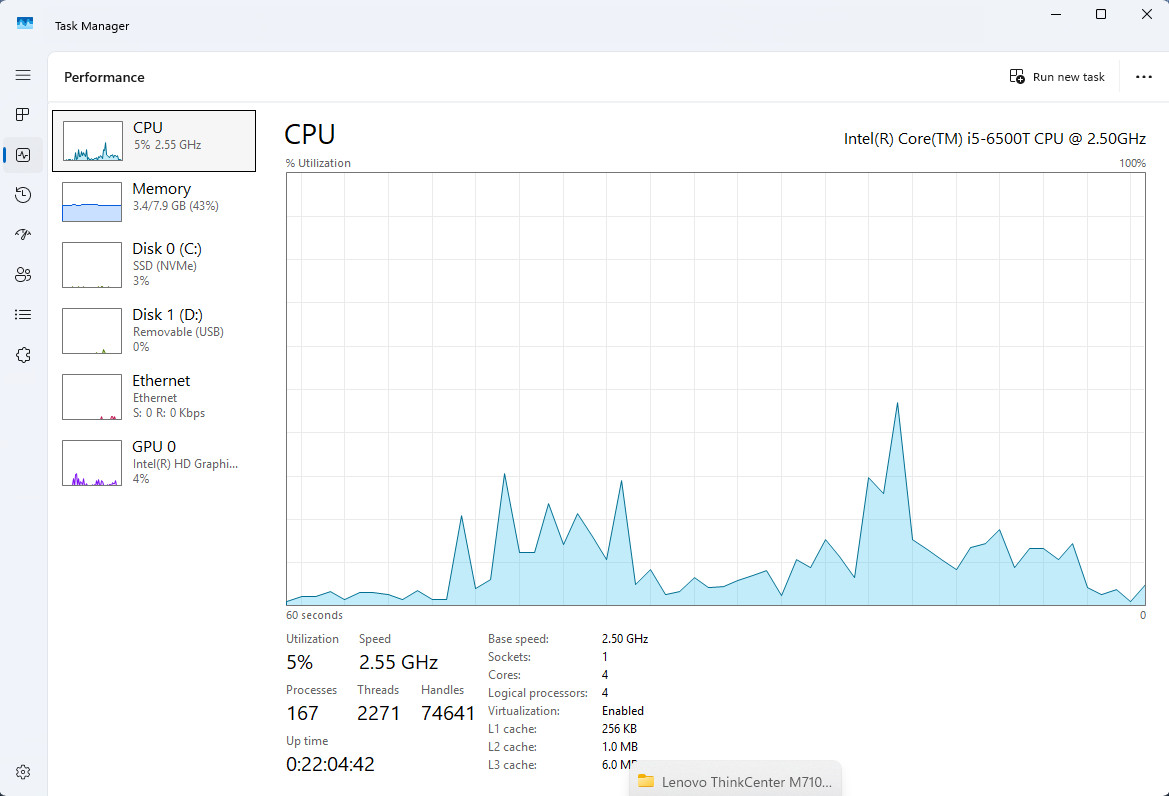Viewport: 1169px width, 796px height.
Task: Maximize the Task Manager window
Action: 1101,14
